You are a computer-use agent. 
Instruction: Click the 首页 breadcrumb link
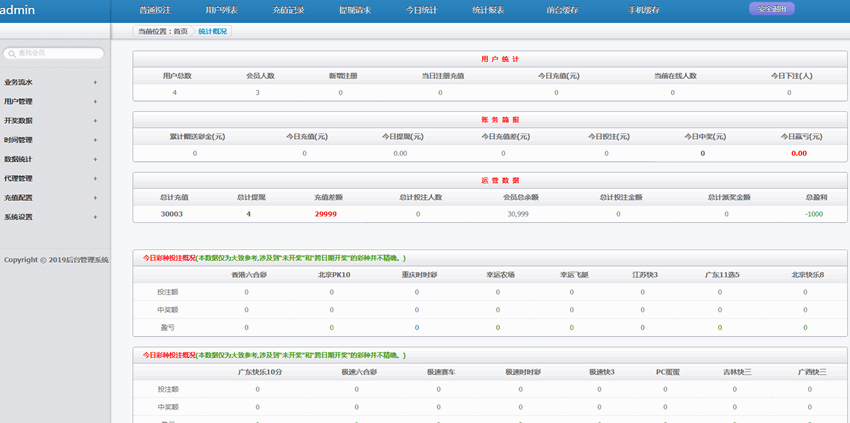point(180,32)
